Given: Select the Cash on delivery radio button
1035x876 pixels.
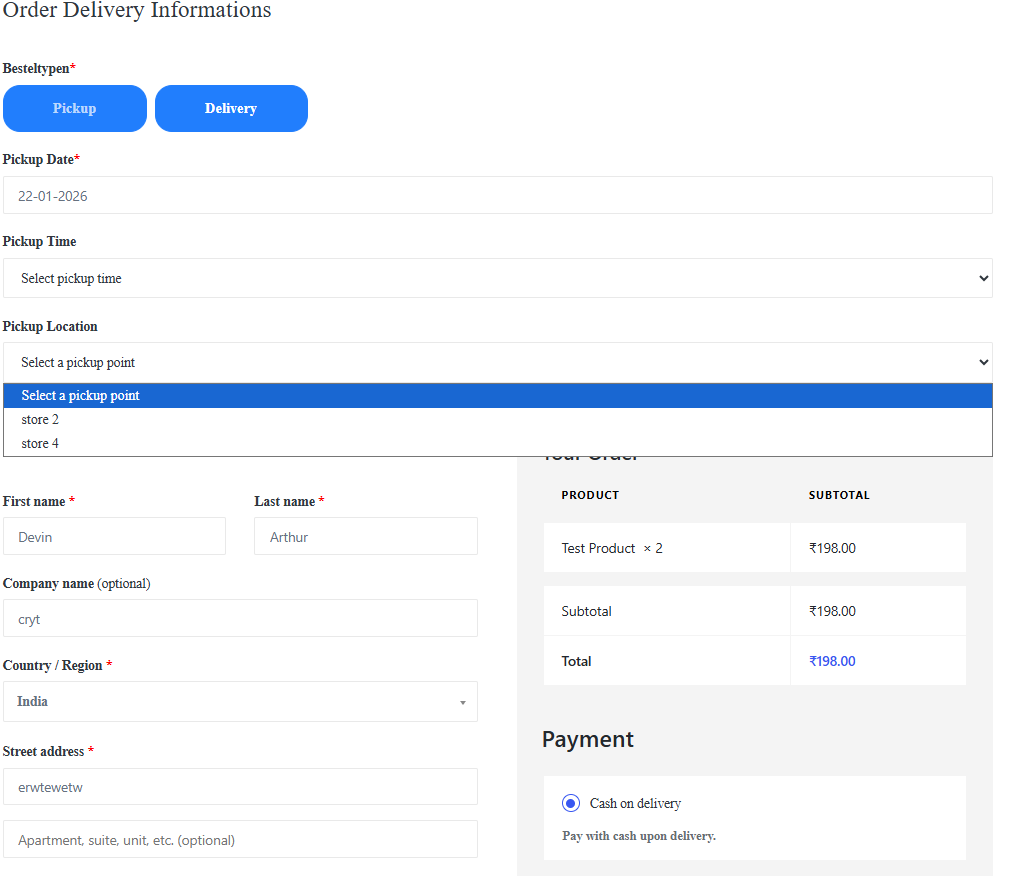Looking at the screenshot, I should [x=571, y=803].
